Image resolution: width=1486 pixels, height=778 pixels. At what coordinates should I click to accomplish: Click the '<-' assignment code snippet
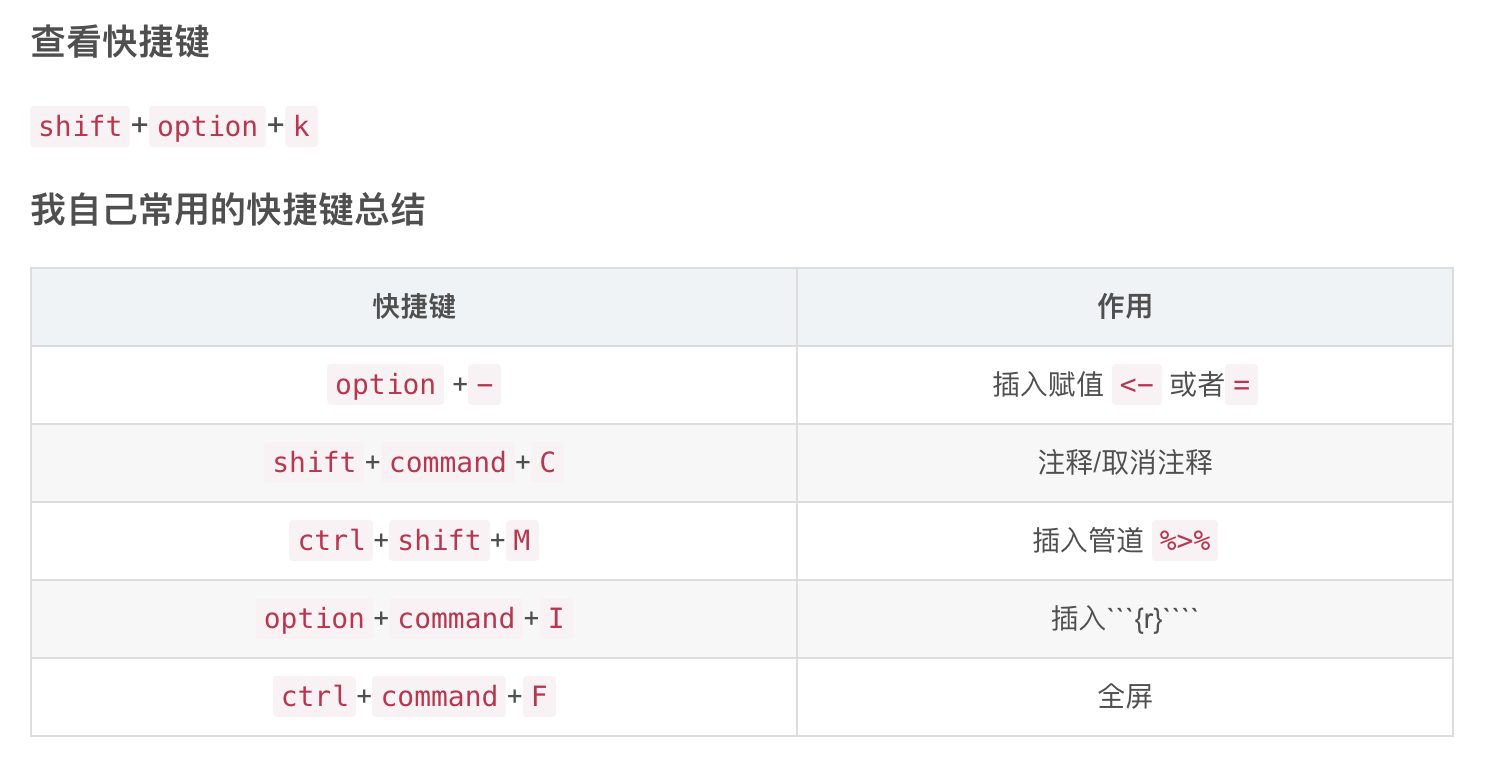pos(1137,385)
